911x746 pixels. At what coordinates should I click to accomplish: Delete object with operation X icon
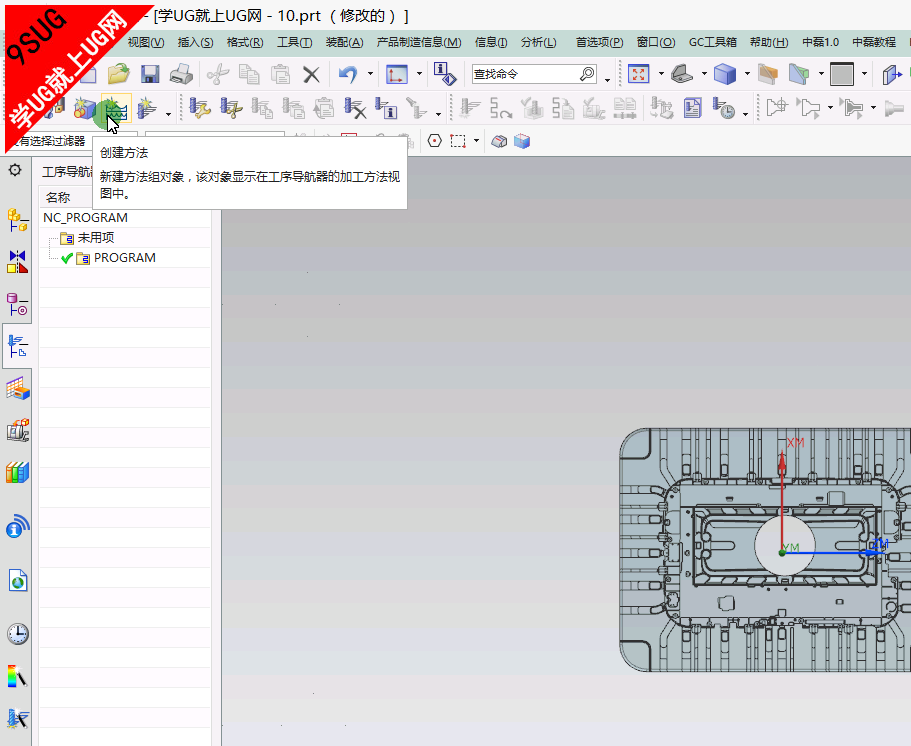[355, 108]
